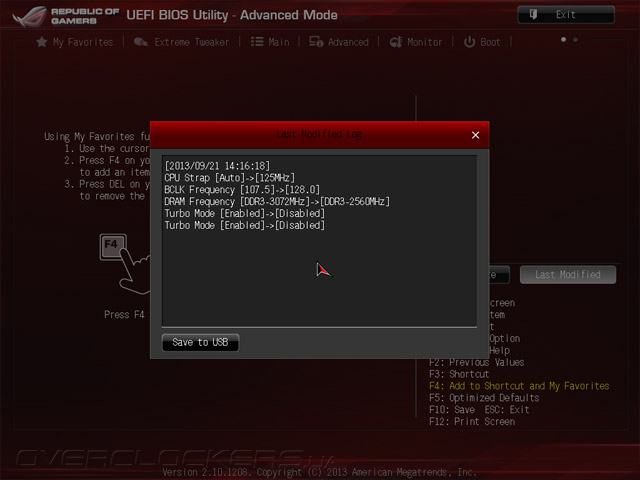Screen dimensions: 640x480
Task: Go to the Advanced tab
Action: pos(339,42)
